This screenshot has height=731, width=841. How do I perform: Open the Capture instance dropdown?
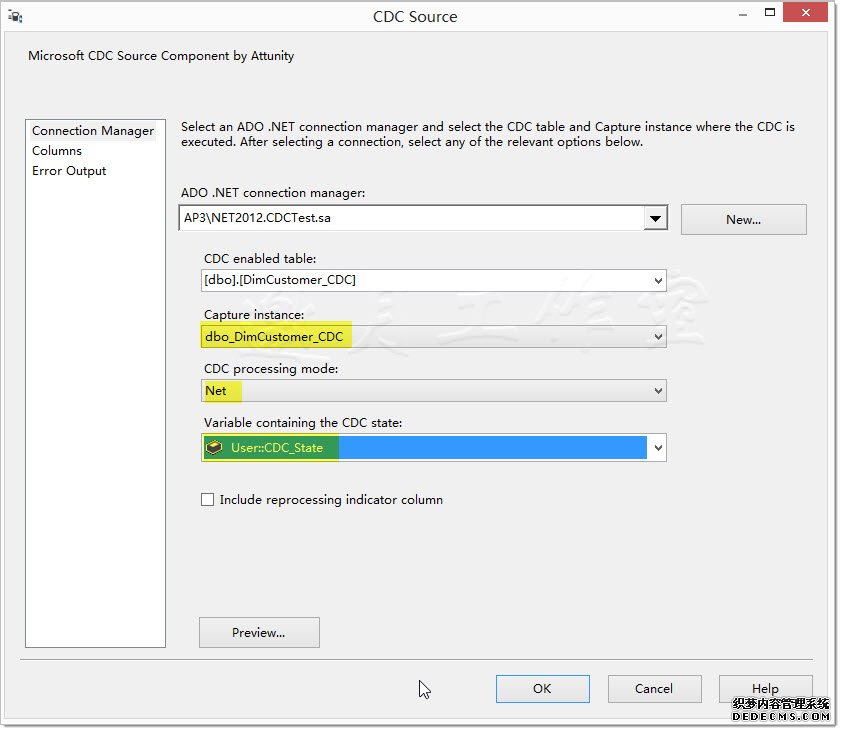coord(657,337)
